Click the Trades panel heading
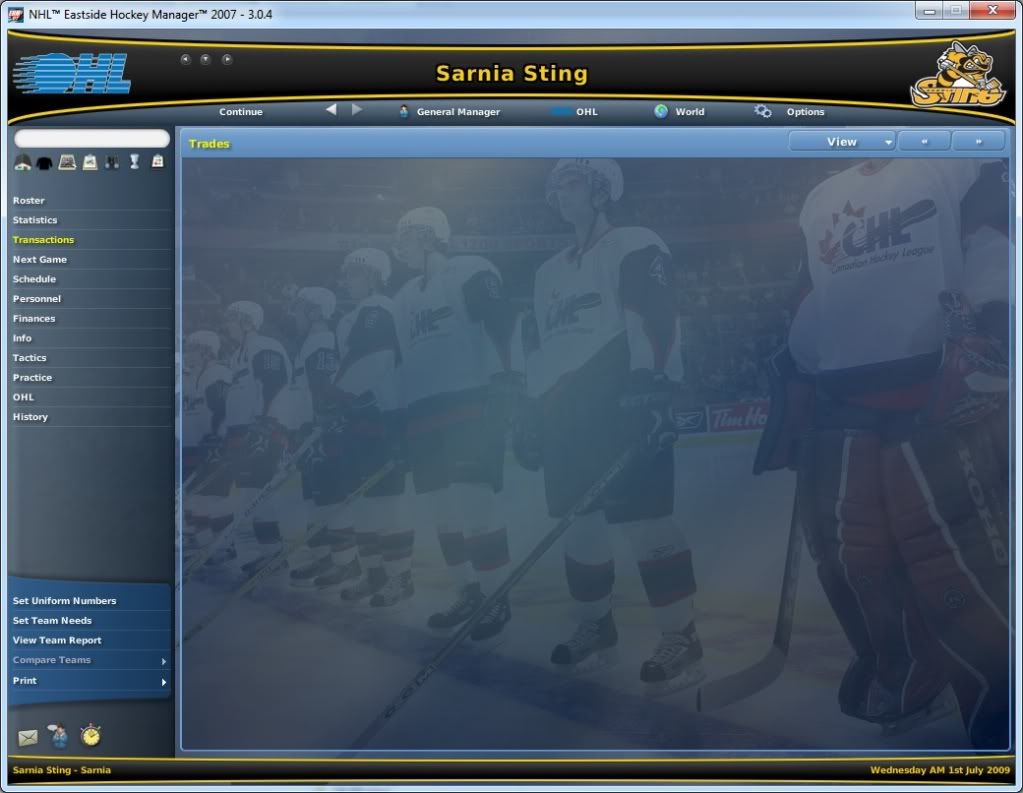The image size is (1023, 793). point(209,144)
